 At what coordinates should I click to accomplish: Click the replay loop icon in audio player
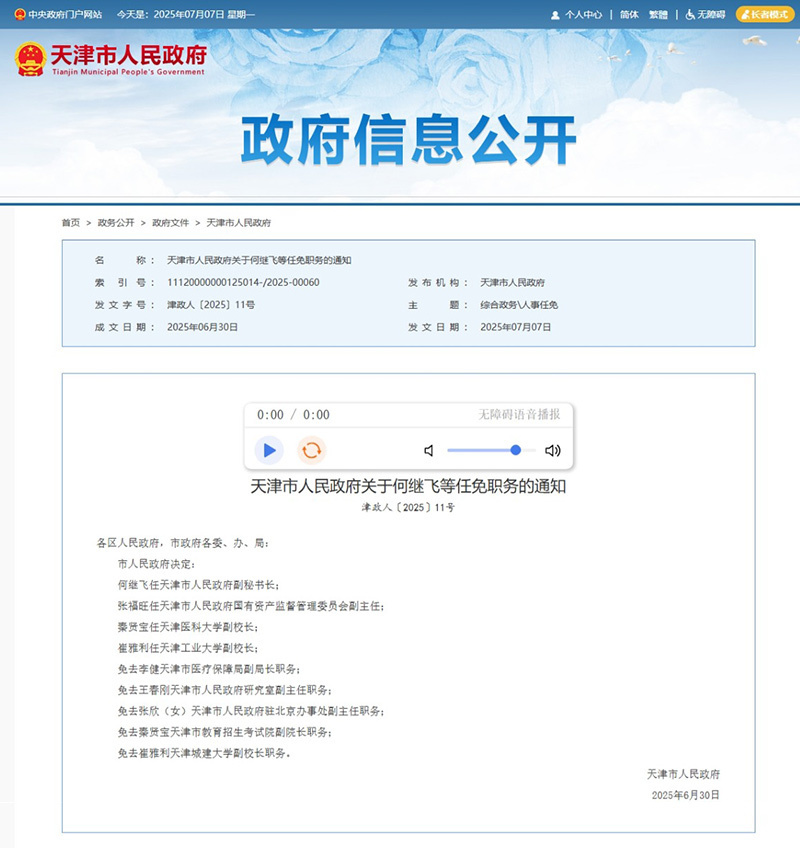(310, 449)
